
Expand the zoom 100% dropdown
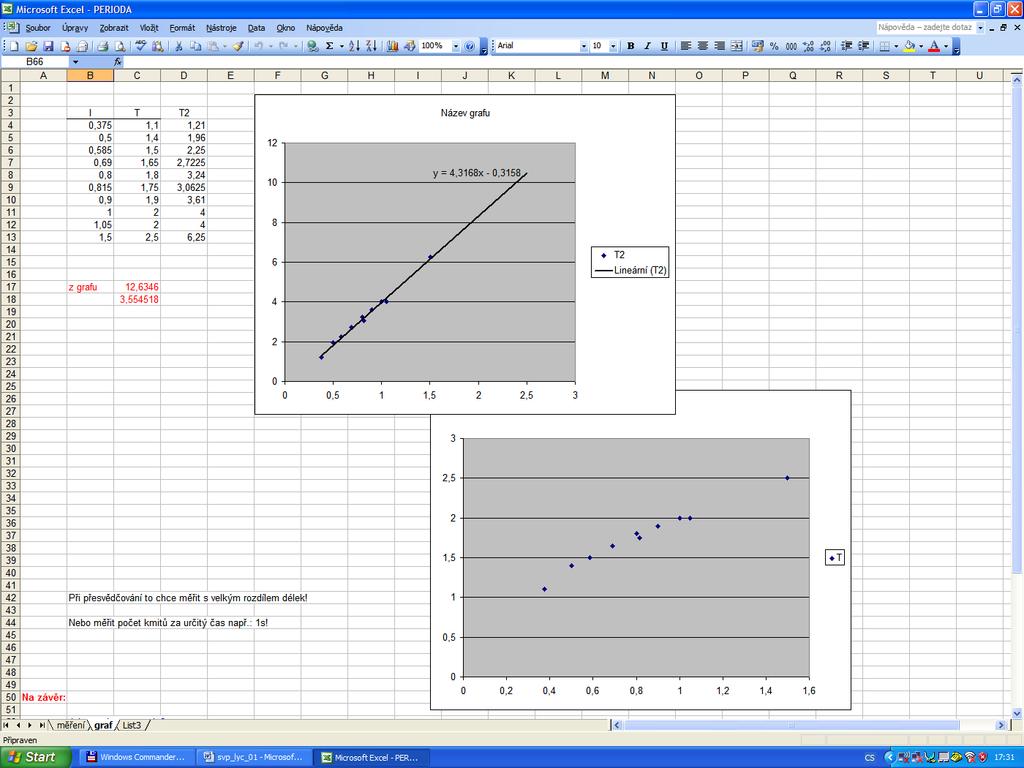456,46
